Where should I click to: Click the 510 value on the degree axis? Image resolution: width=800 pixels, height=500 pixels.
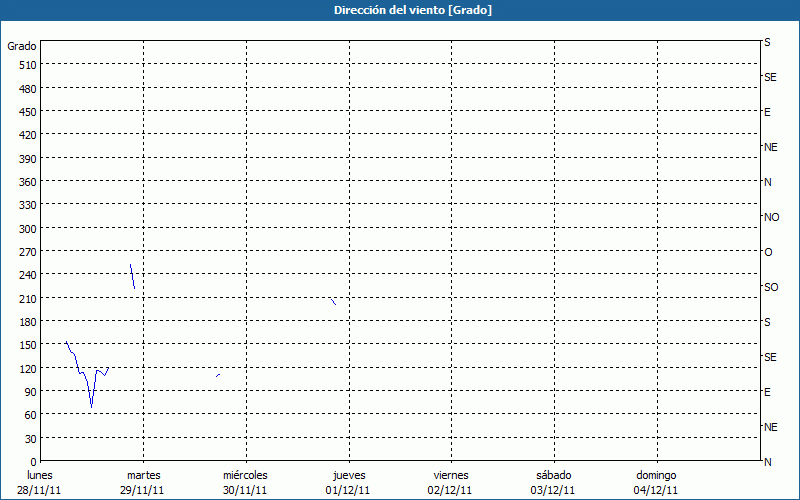pos(28,65)
